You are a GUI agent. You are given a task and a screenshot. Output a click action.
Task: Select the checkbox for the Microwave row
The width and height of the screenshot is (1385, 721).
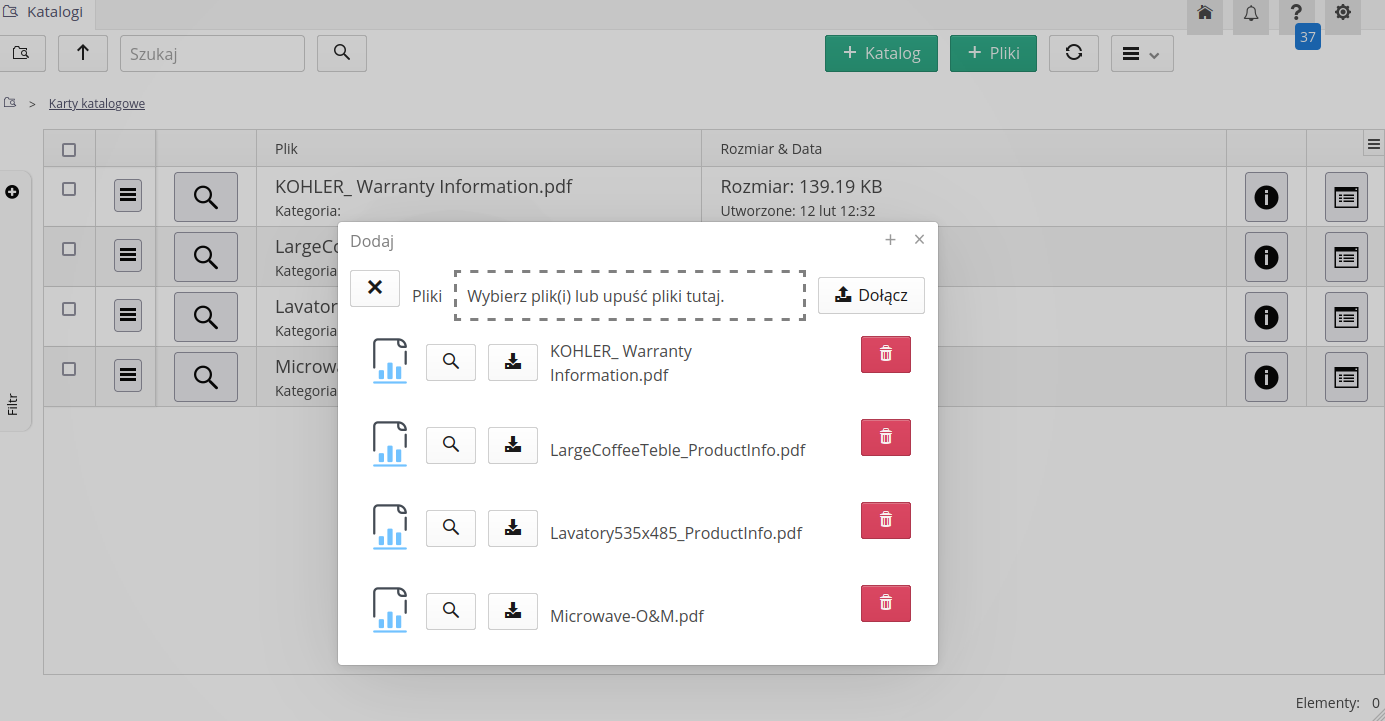pyautogui.click(x=69, y=369)
